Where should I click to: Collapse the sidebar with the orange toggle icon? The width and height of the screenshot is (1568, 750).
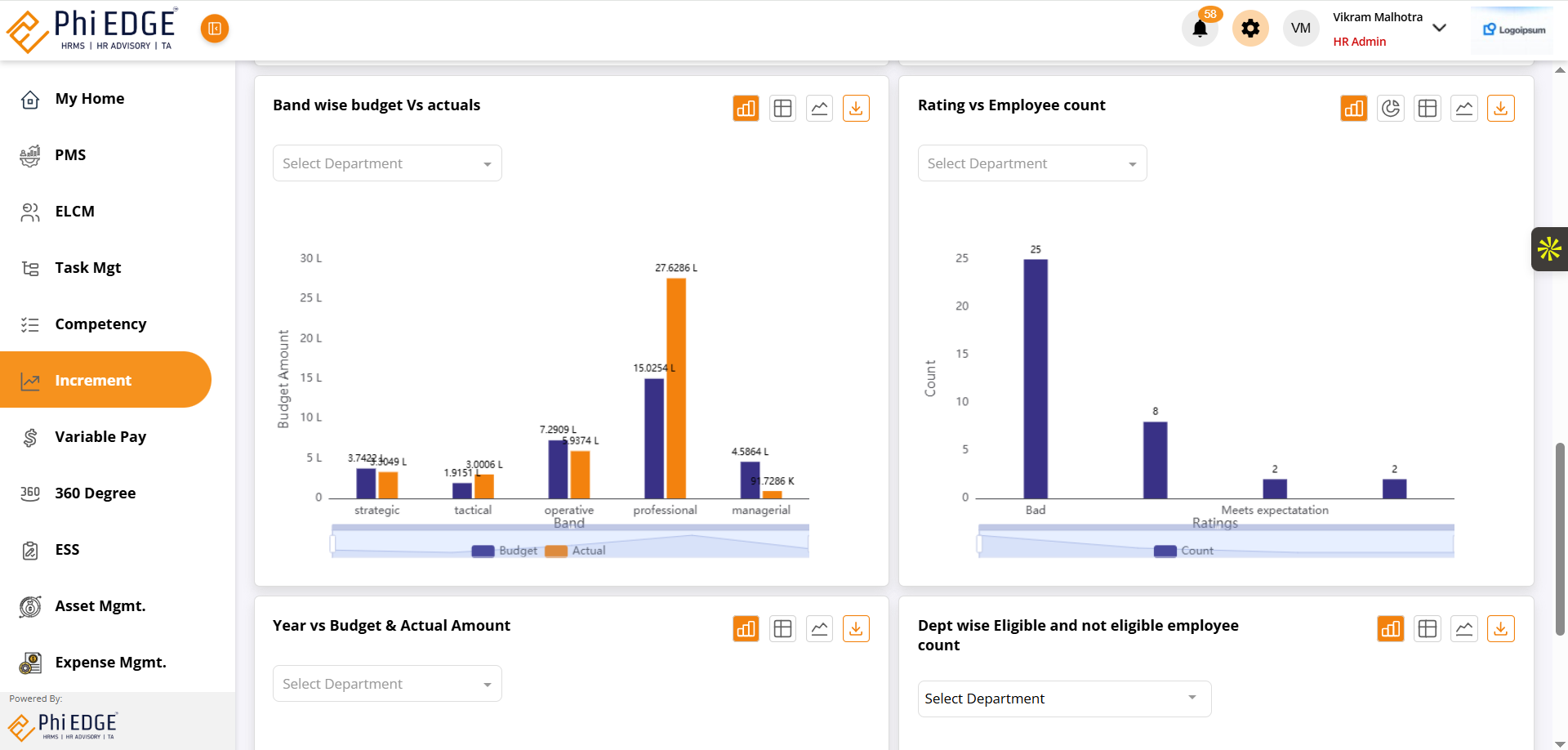click(214, 29)
